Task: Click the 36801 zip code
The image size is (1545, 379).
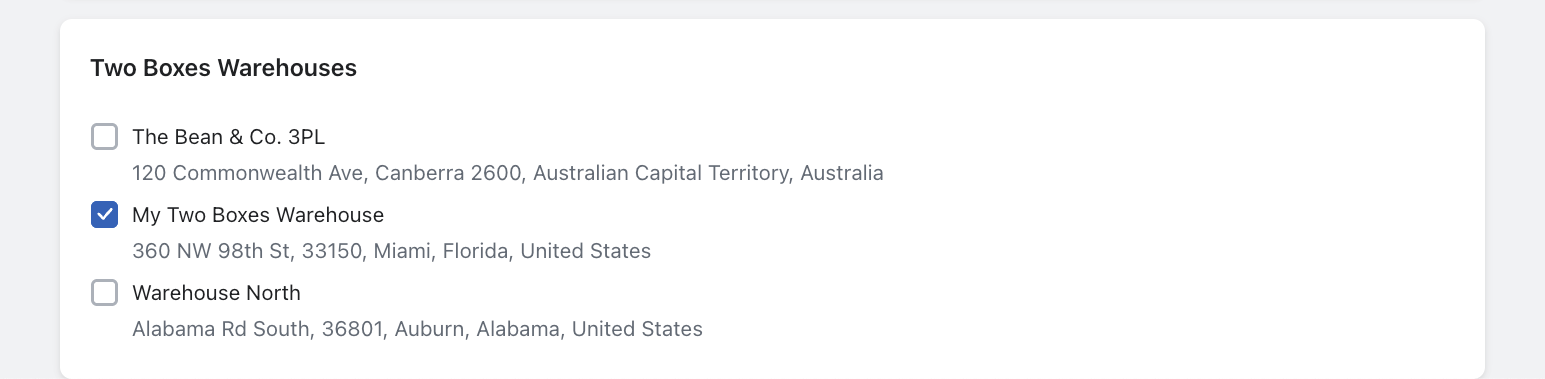Action: (353, 329)
